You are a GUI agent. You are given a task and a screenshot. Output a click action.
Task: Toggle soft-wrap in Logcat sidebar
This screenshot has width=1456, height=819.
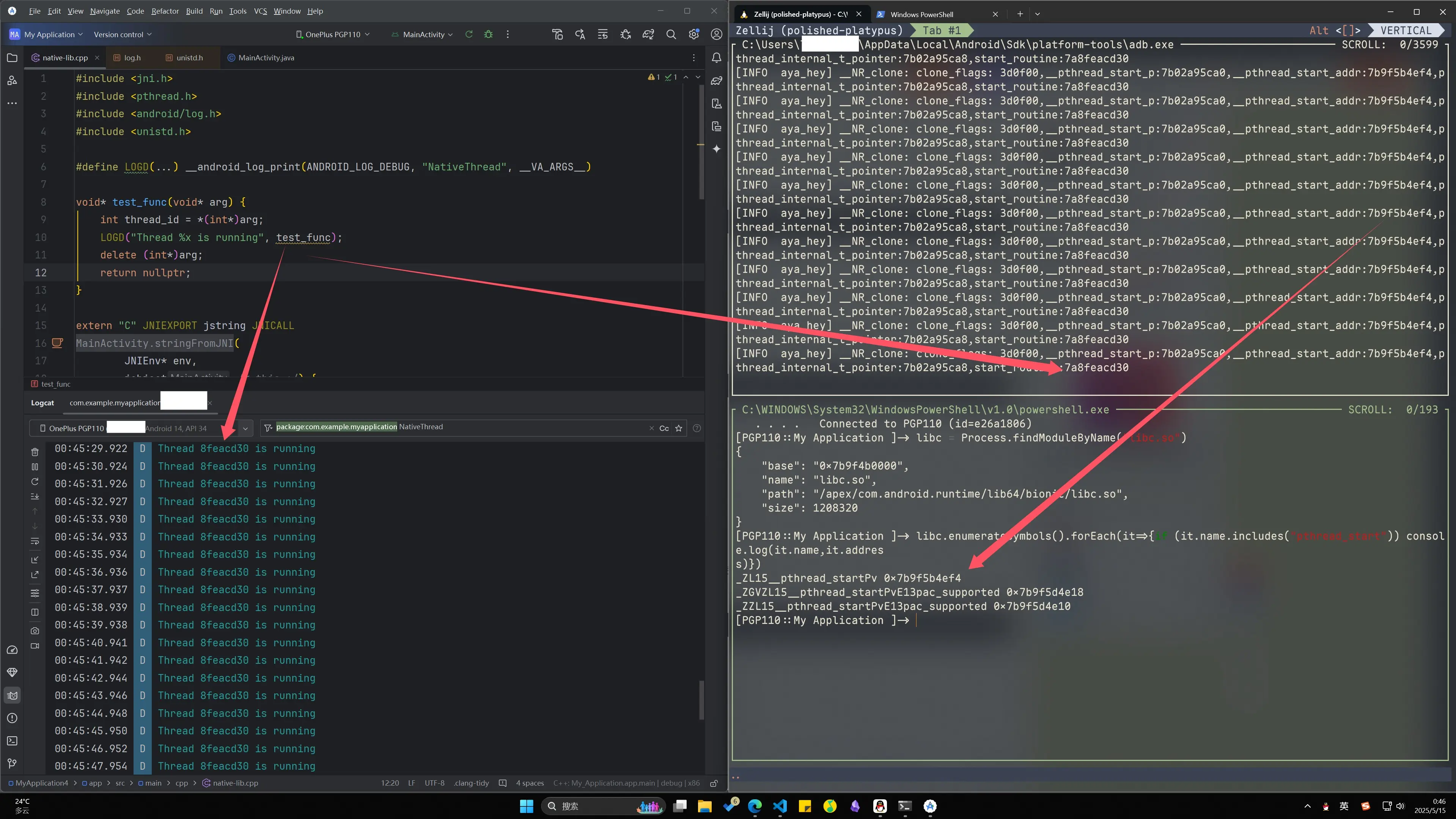tap(35, 541)
